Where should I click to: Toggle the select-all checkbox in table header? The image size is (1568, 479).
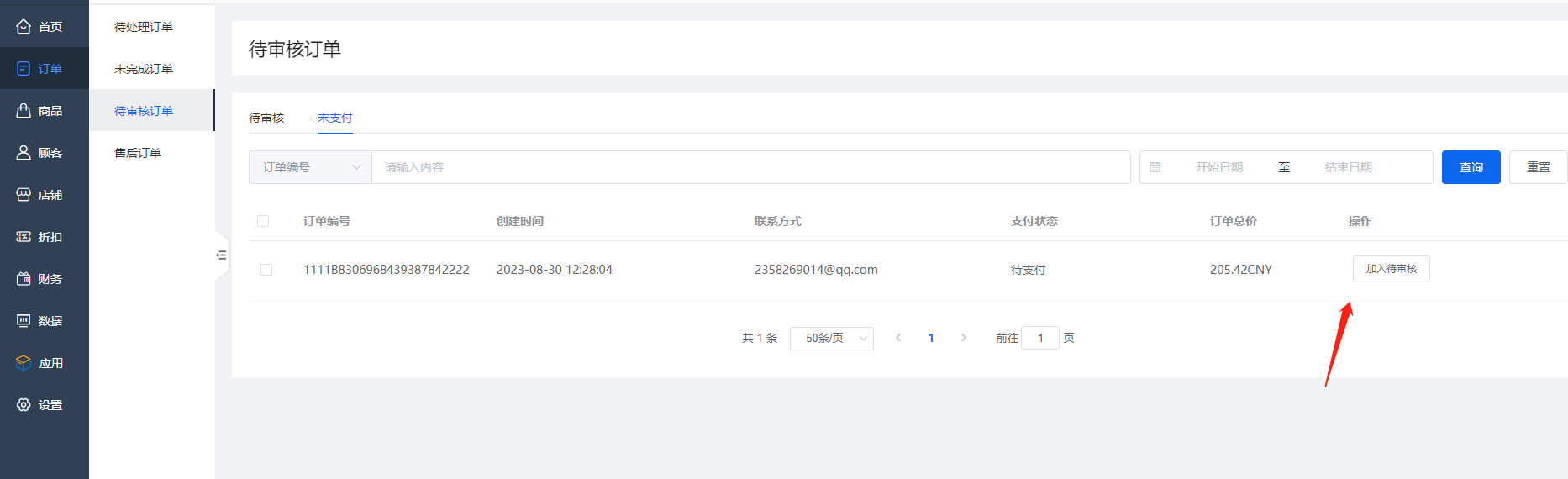(263, 221)
